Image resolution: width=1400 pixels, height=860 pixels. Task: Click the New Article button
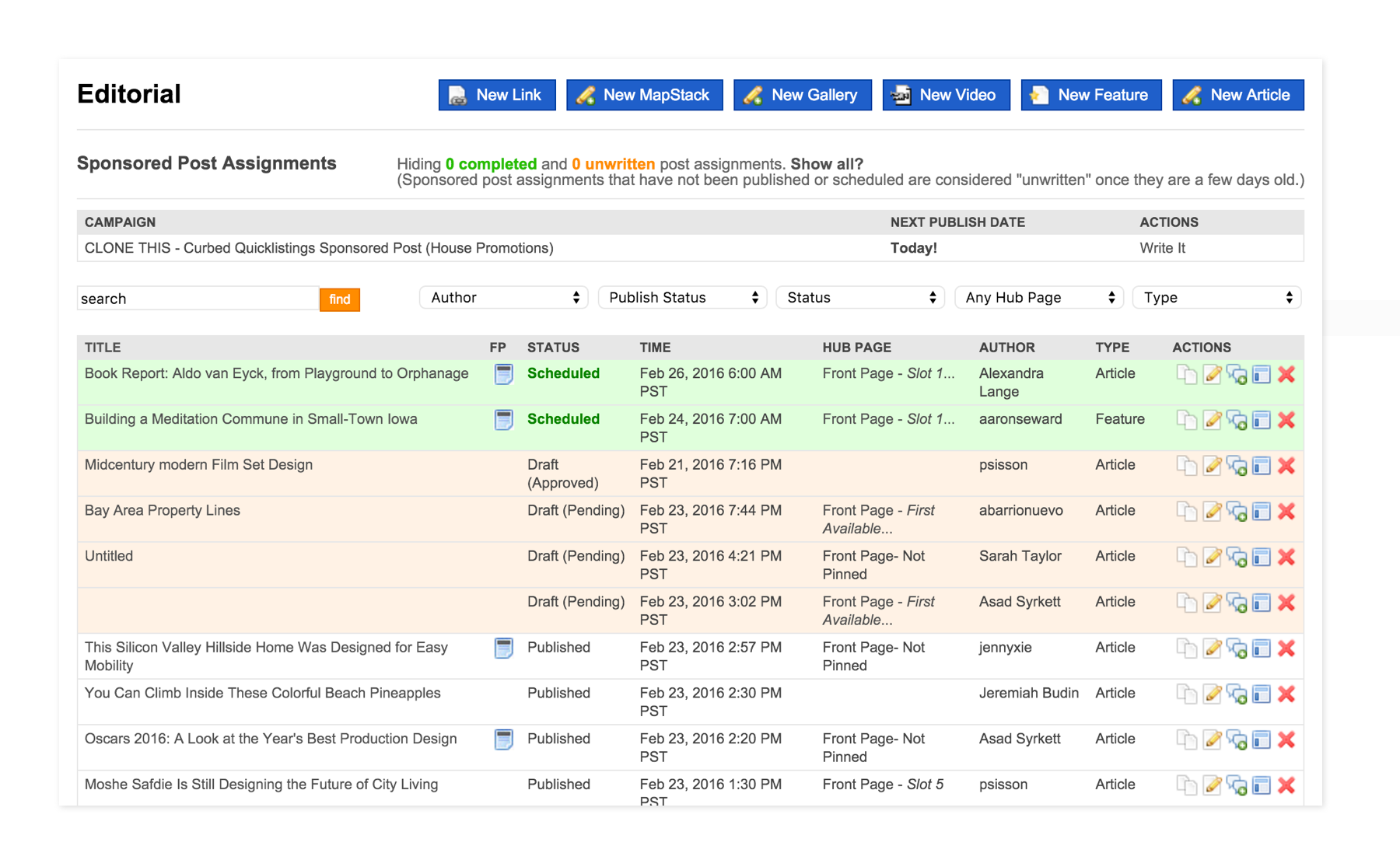(x=1238, y=95)
